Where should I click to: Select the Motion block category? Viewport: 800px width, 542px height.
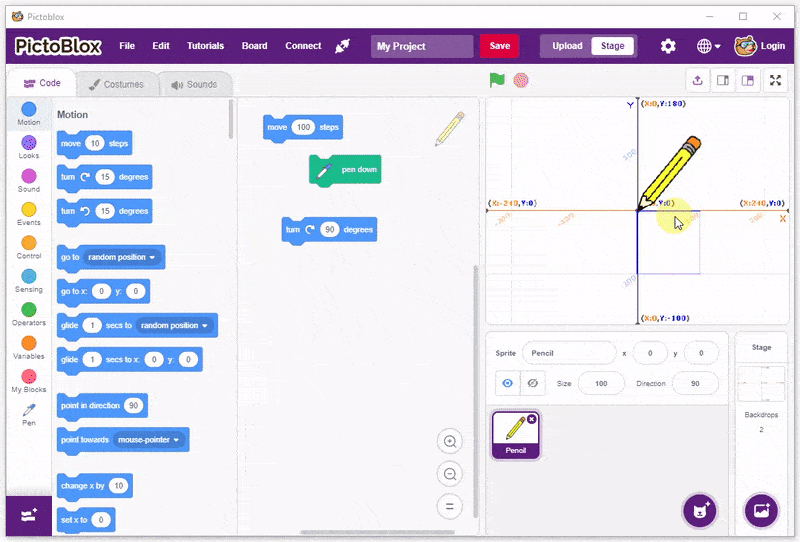click(29, 113)
